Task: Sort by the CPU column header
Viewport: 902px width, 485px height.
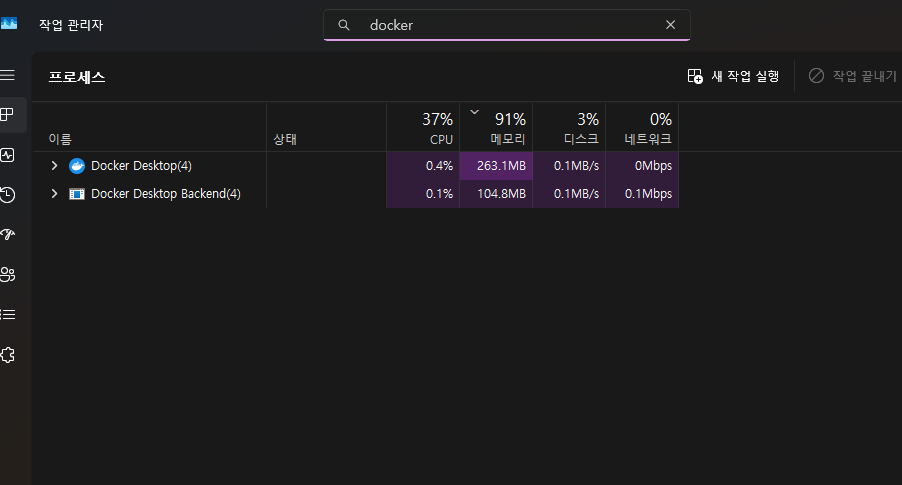Action: [423, 127]
